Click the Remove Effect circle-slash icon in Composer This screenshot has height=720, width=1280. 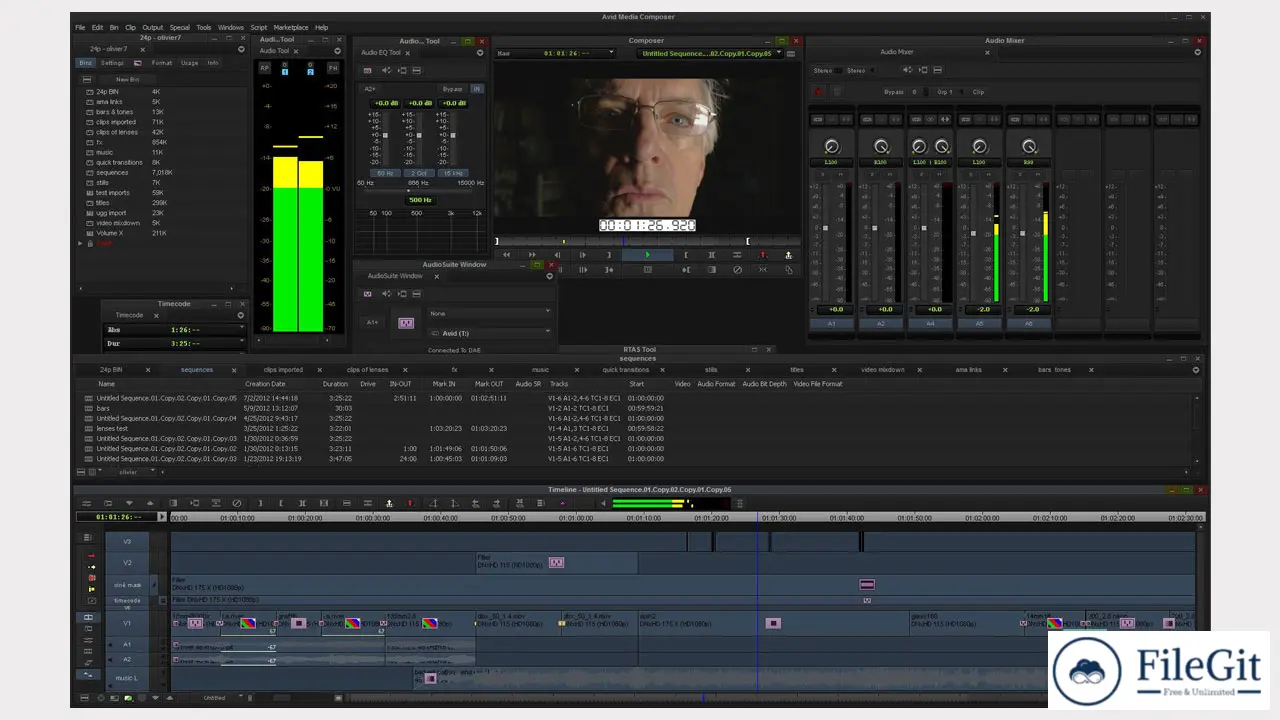tap(737, 269)
